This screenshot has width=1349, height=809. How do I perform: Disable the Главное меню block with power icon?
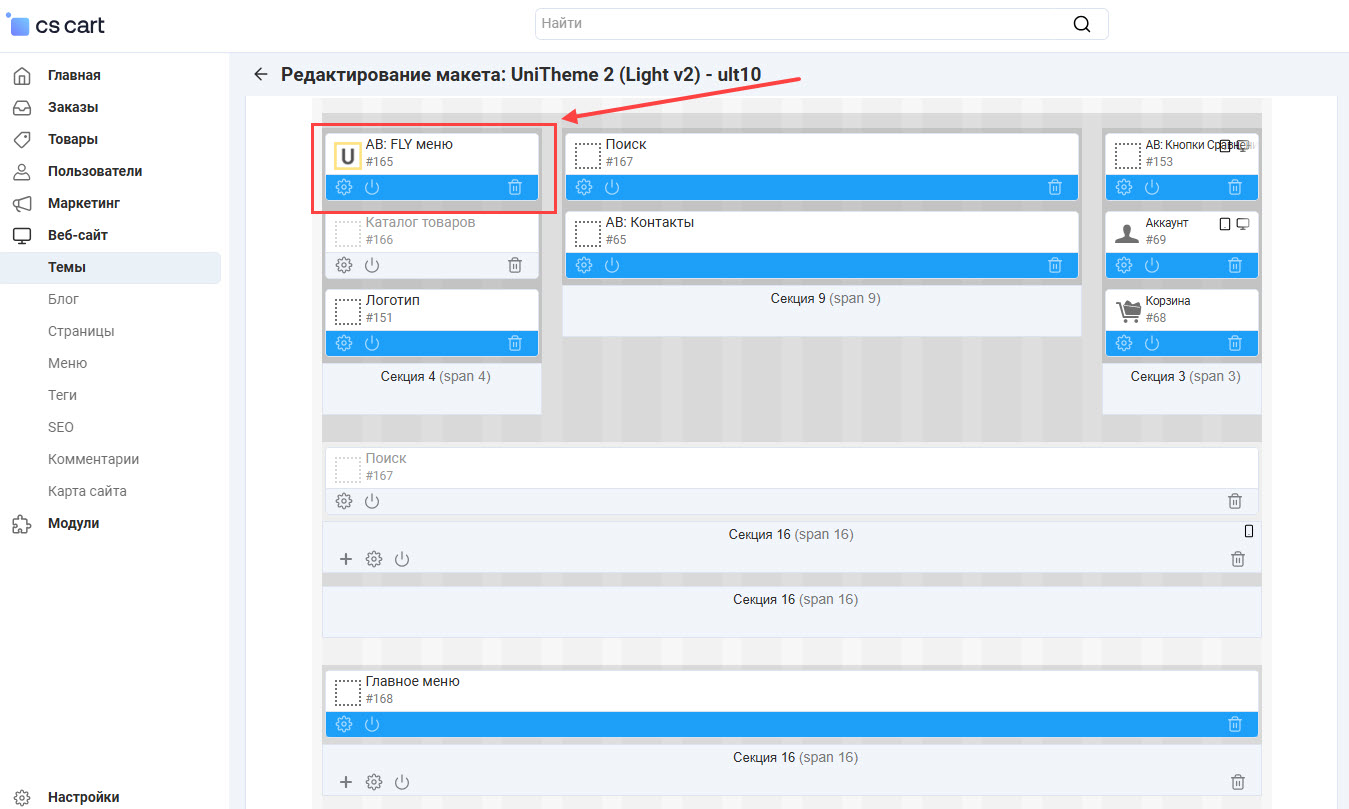[372, 724]
